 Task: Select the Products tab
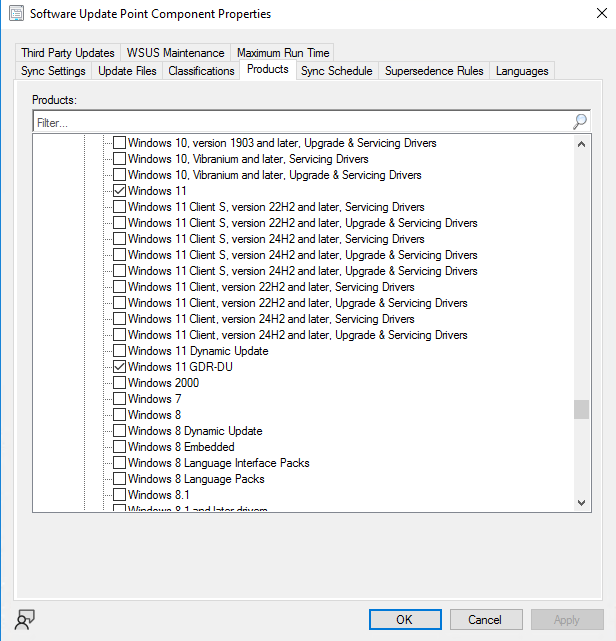(268, 69)
